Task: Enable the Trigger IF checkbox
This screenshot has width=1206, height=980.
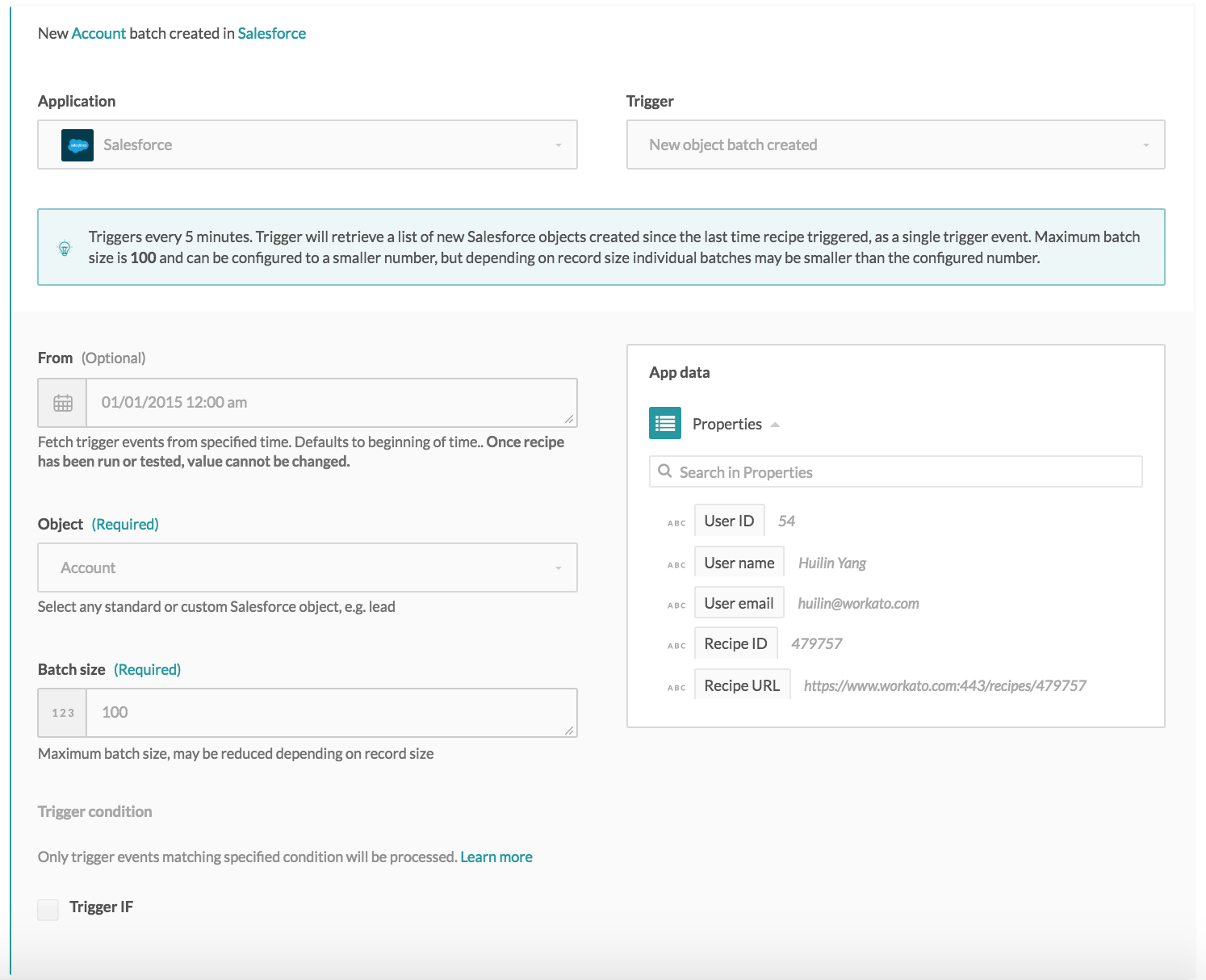Action: [x=48, y=910]
